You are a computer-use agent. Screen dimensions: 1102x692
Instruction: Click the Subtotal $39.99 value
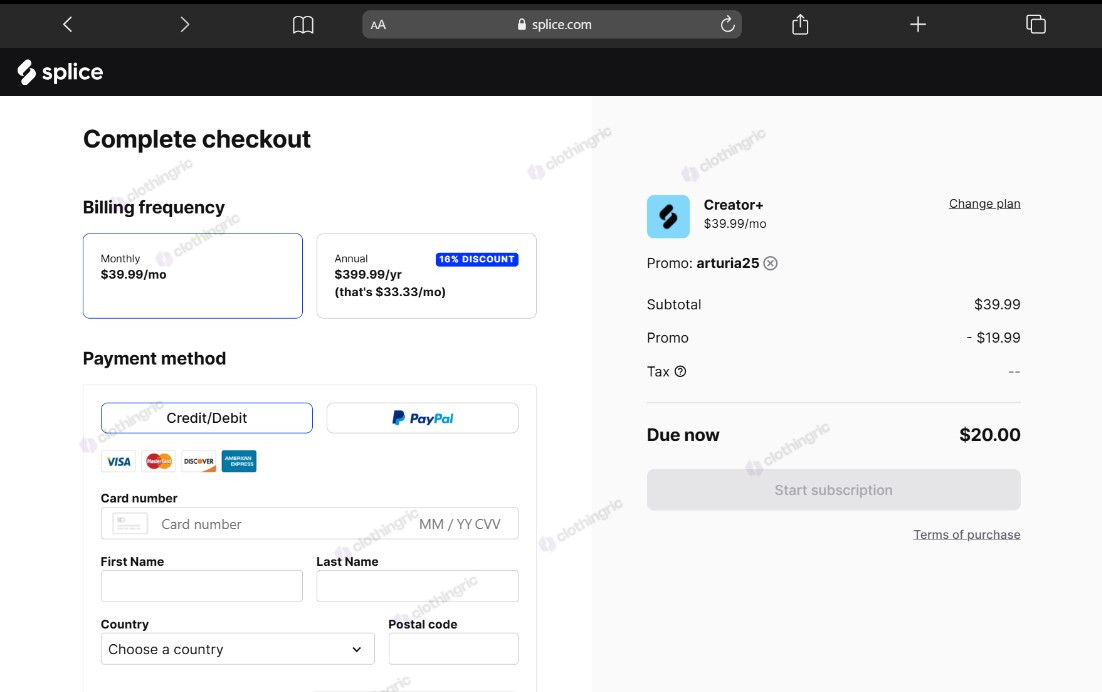point(997,304)
